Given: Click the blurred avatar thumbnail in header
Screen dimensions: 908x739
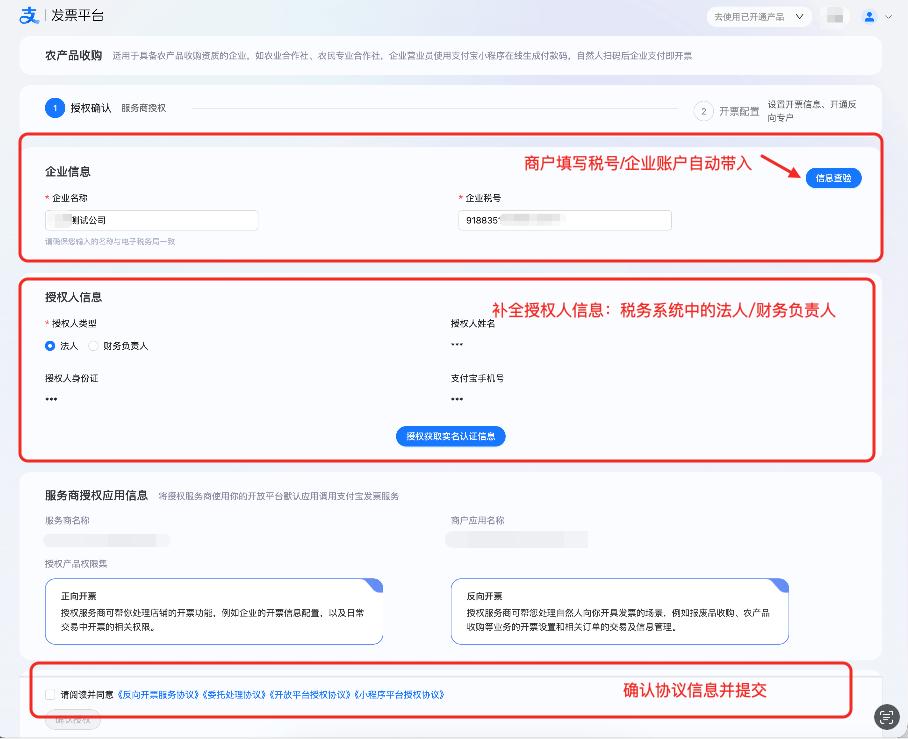Looking at the screenshot, I should tap(834, 17).
